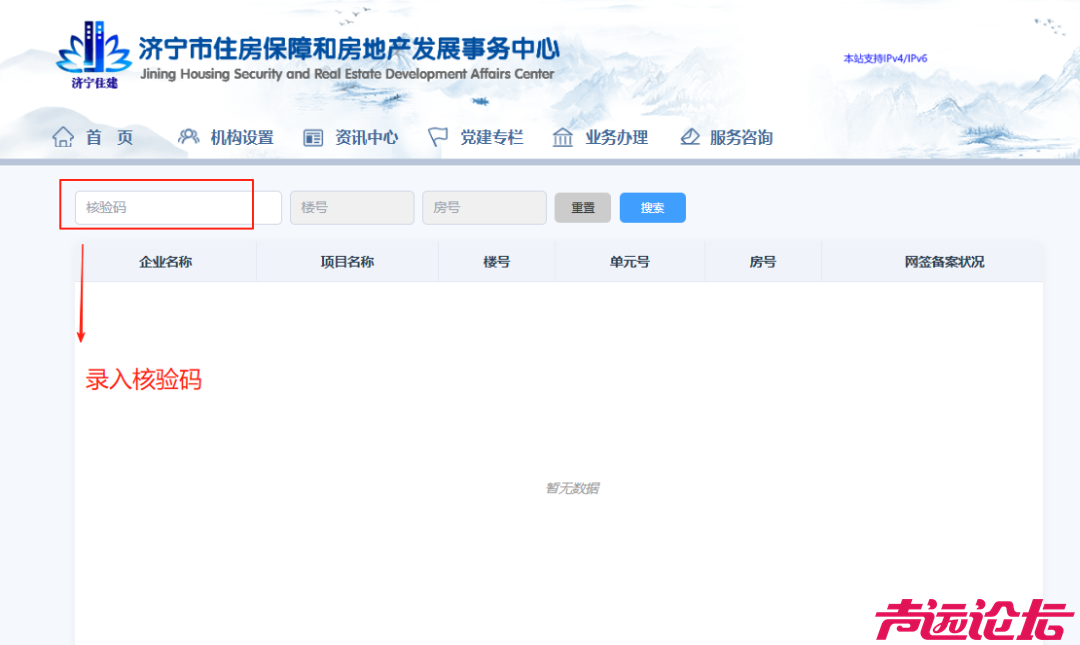Open the 服务咨询 menu item

point(740,137)
